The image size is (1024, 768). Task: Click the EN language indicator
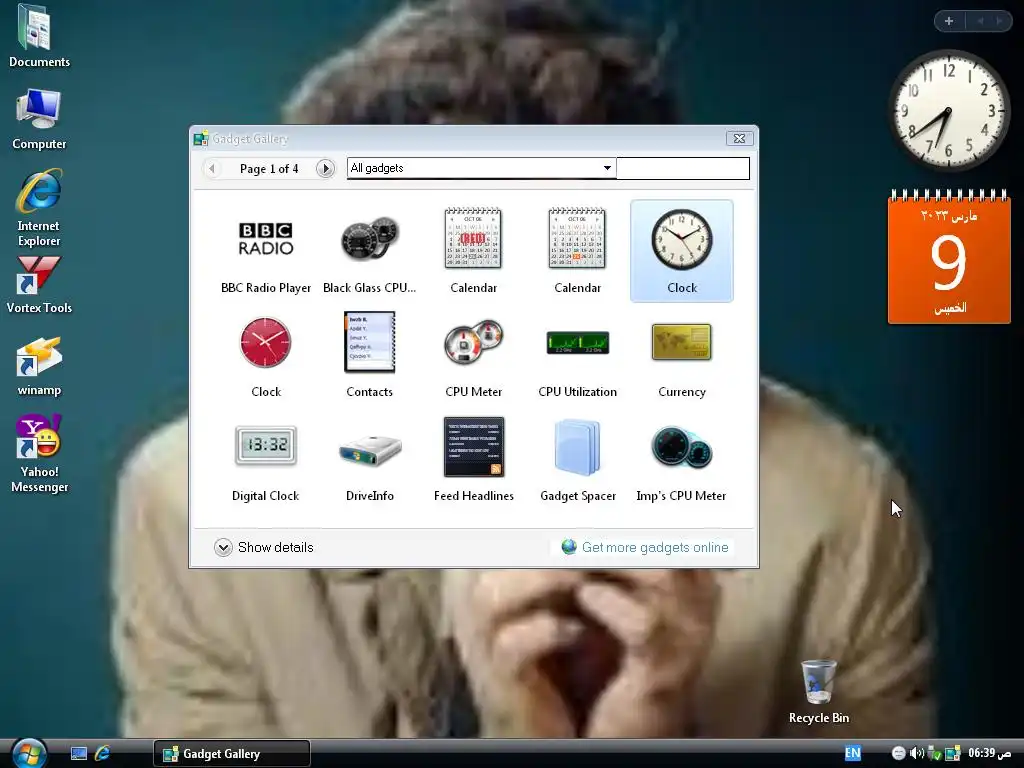pyautogui.click(x=852, y=753)
